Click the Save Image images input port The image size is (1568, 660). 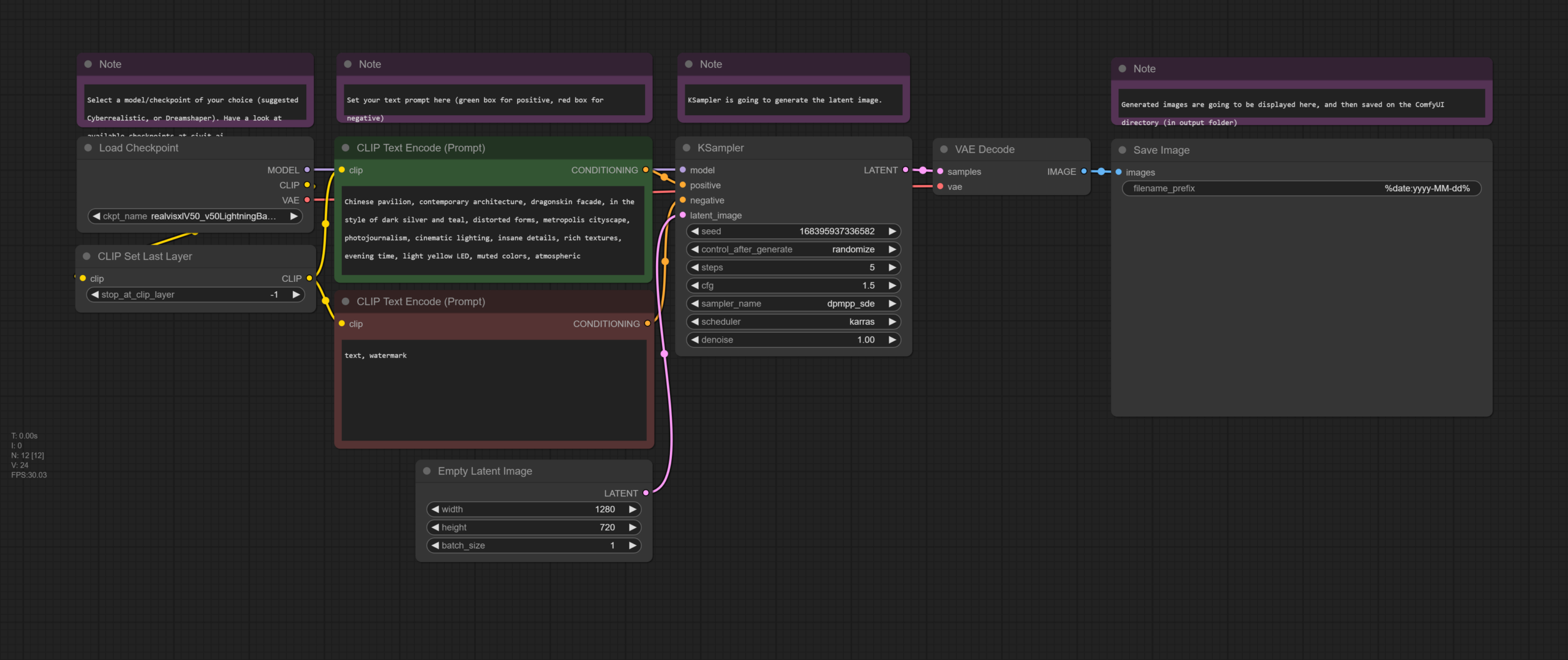(1119, 172)
